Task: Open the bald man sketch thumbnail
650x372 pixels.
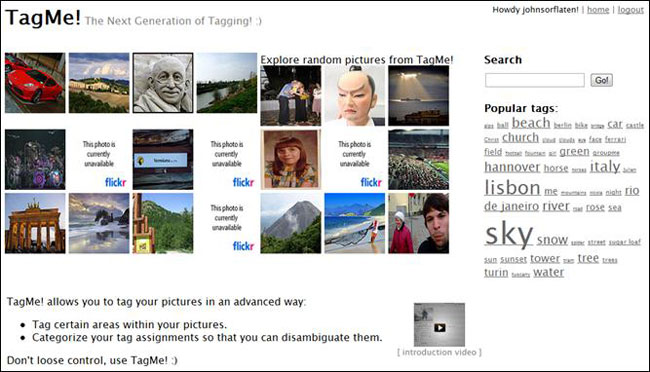Action: point(163,83)
